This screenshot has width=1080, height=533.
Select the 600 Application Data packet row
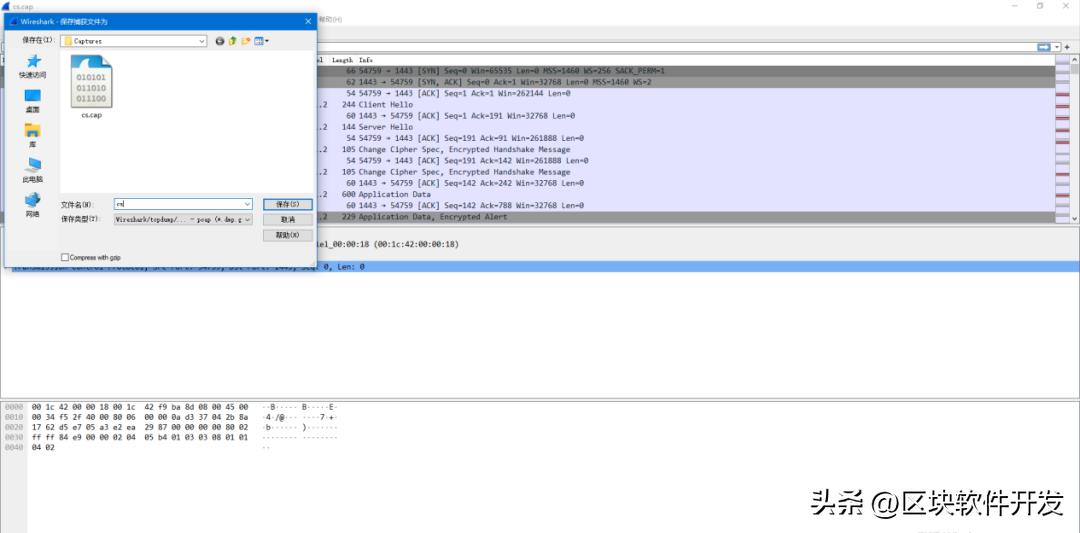coord(685,194)
